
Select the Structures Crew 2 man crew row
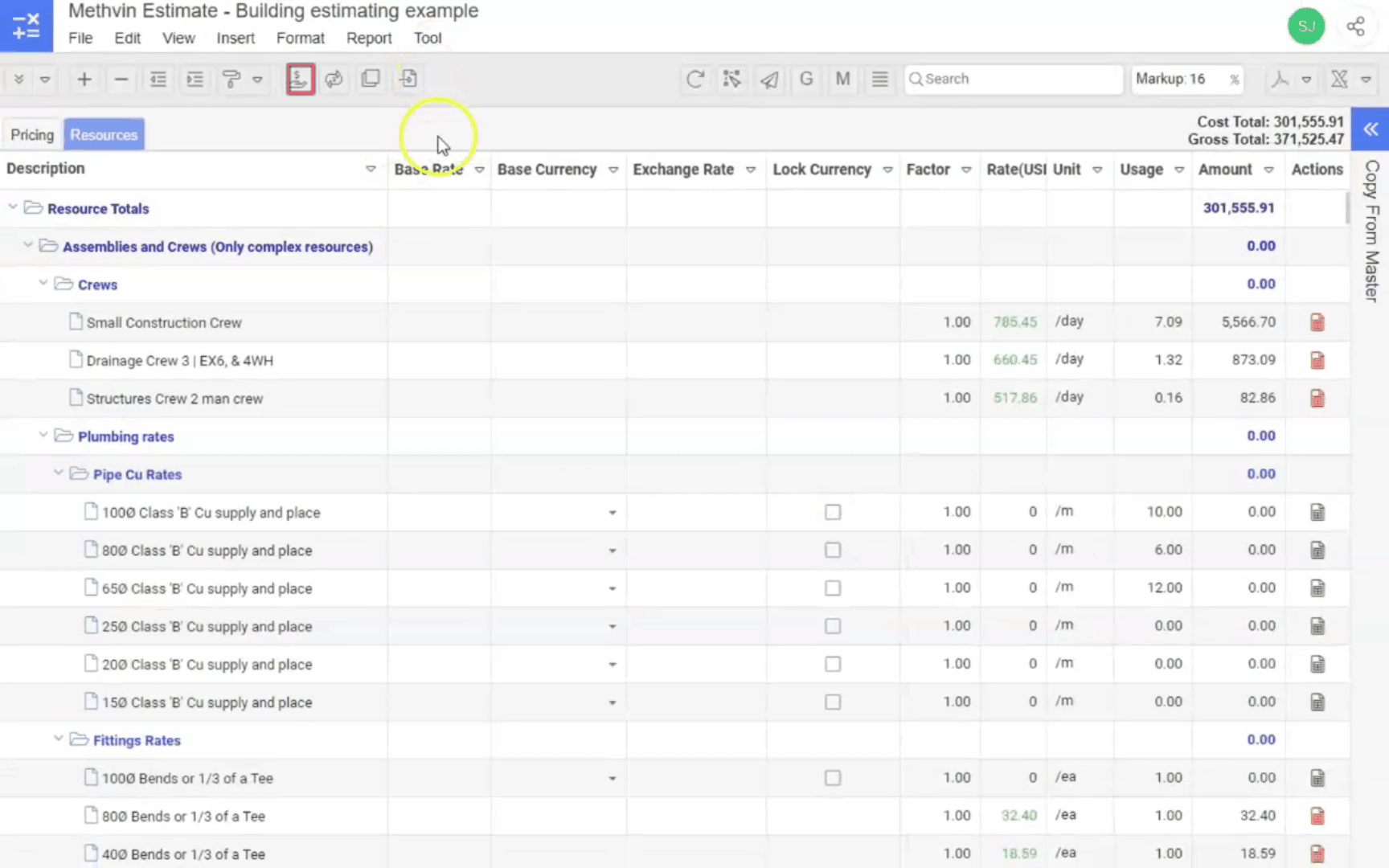174,399
